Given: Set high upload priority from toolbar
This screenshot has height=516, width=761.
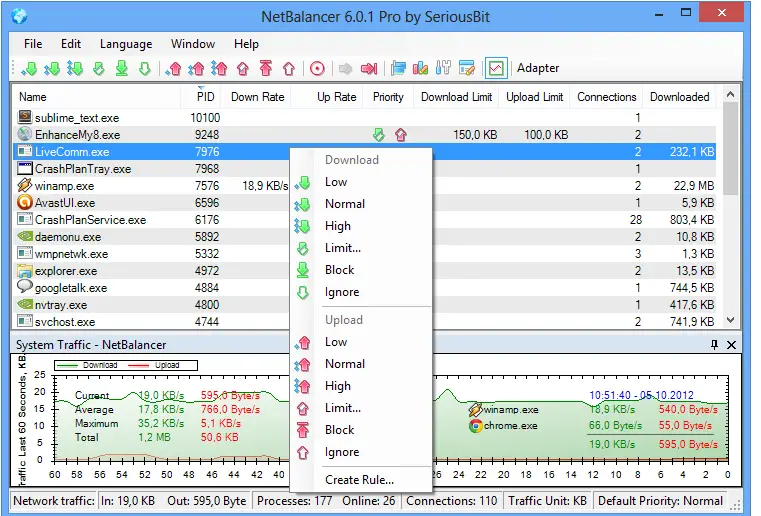Looking at the screenshot, I should (x=219, y=68).
